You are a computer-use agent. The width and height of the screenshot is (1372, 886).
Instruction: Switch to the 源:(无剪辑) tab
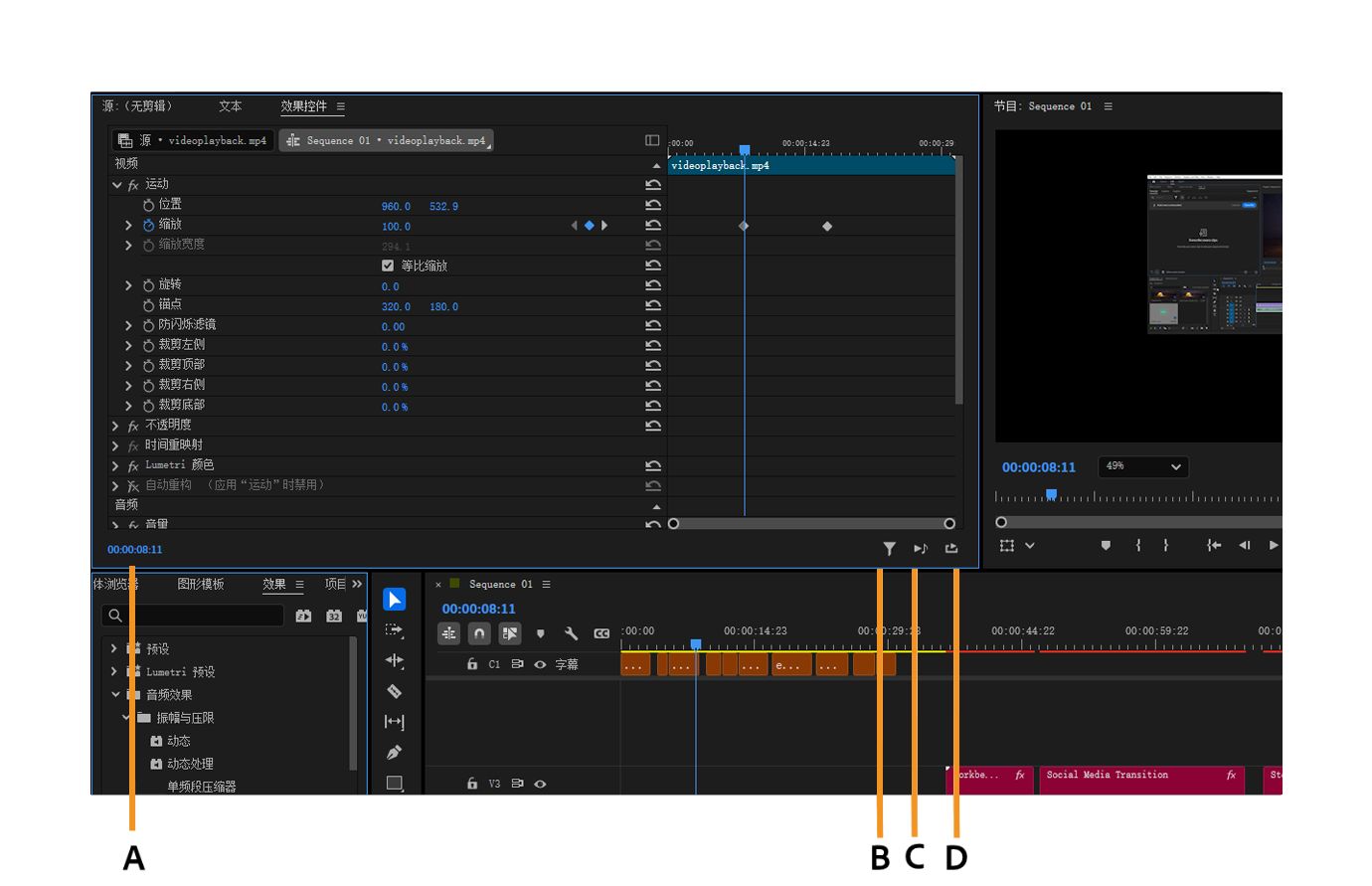click(x=137, y=106)
